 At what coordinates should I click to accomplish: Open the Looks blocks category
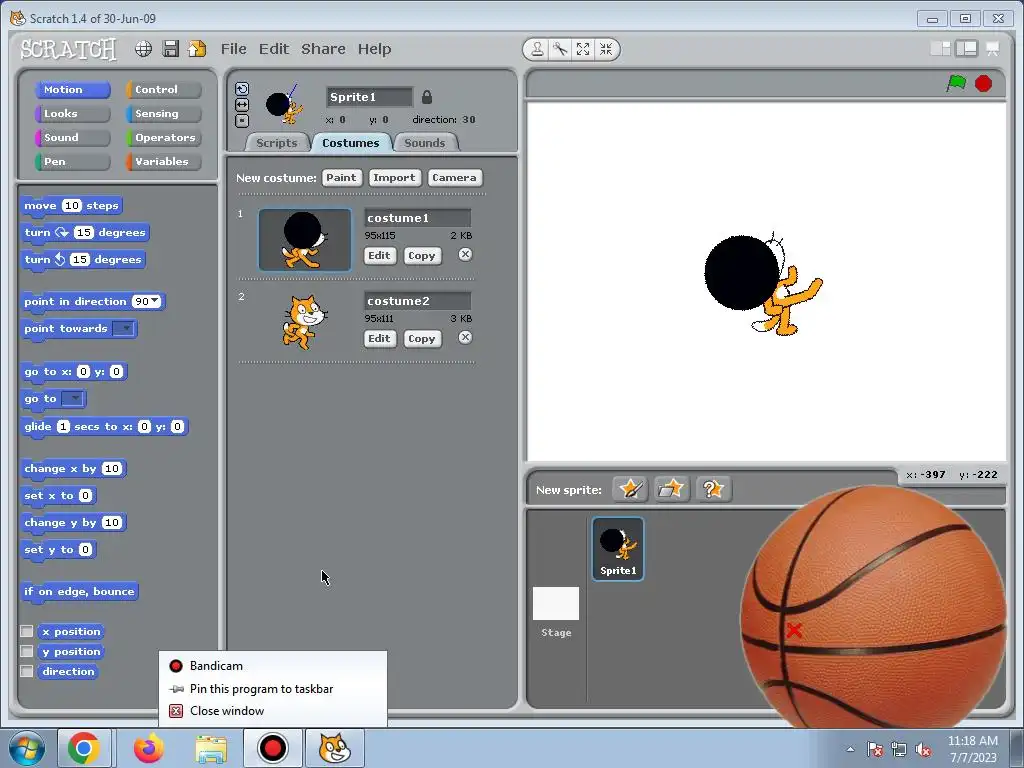click(72, 114)
